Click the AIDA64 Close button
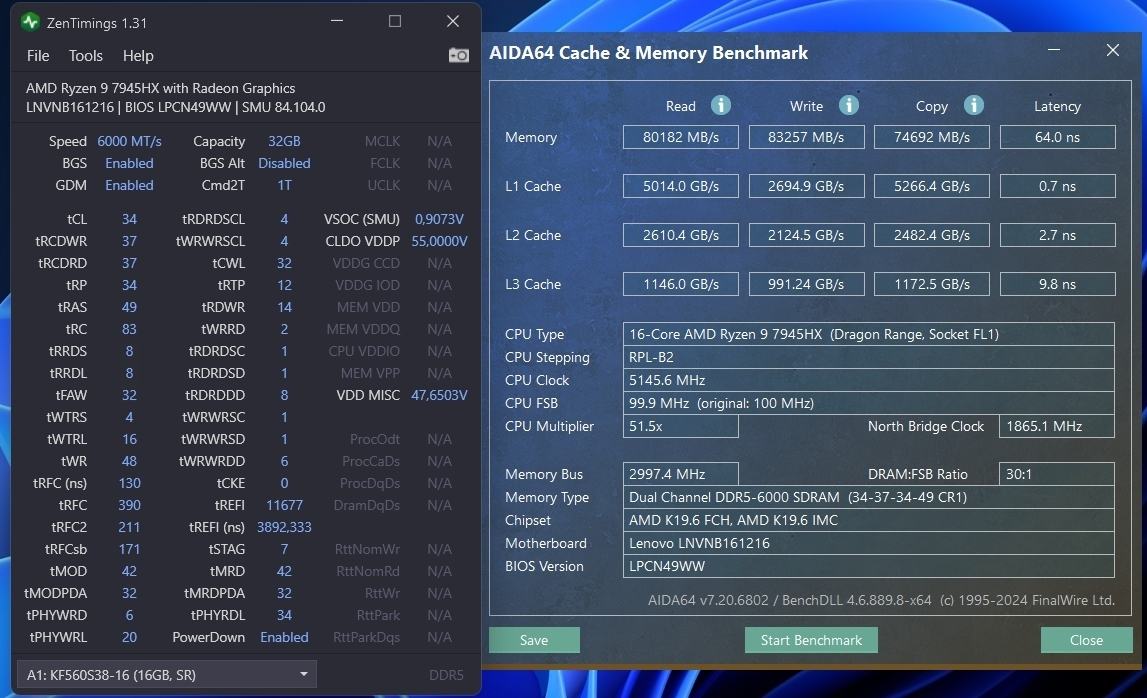The height and width of the screenshot is (698, 1147). [x=1086, y=640]
